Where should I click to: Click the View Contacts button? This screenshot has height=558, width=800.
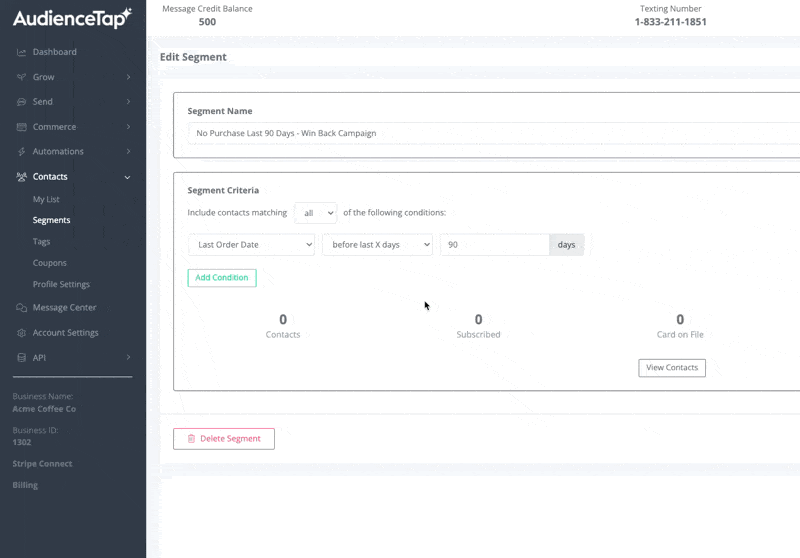672,368
